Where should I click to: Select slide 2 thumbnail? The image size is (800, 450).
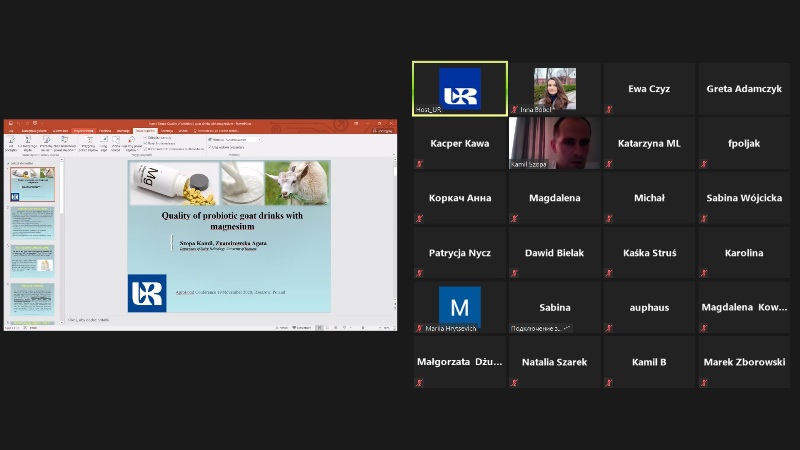(x=33, y=223)
